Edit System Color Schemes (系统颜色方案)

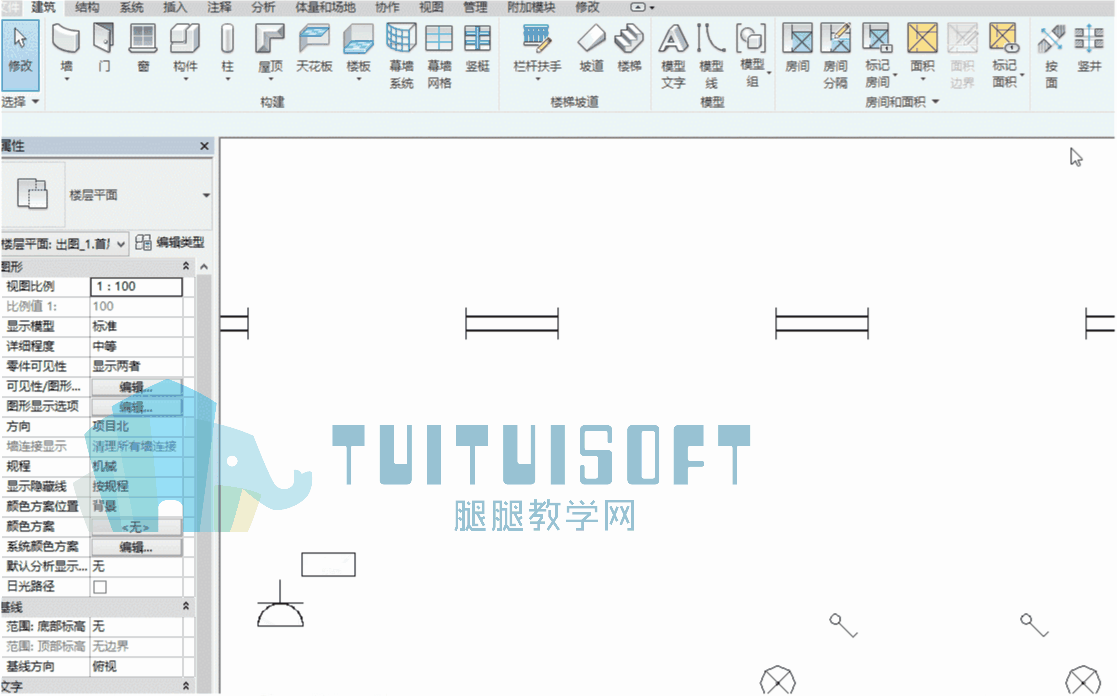click(x=137, y=547)
